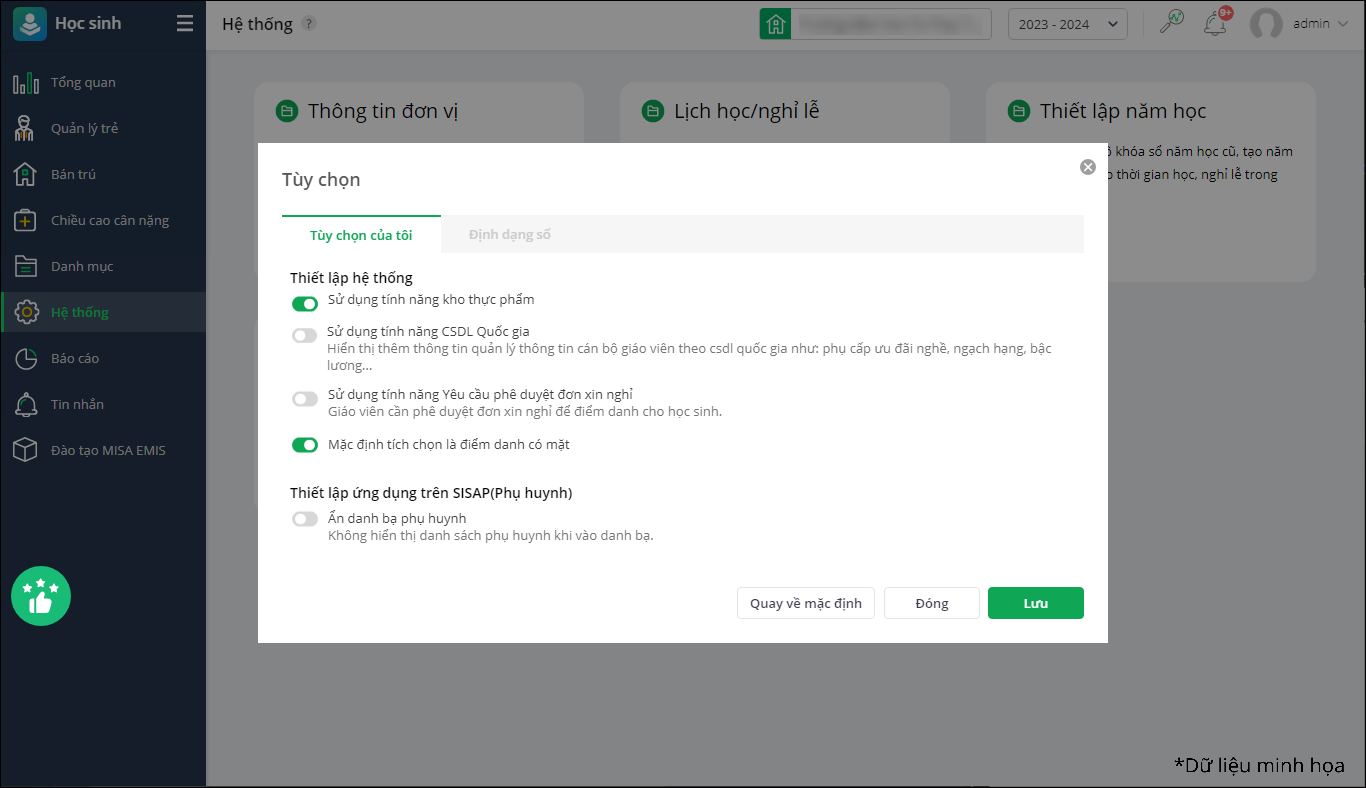The image size is (1366, 788).
Task: Click the school name field in header
Action: (x=890, y=24)
